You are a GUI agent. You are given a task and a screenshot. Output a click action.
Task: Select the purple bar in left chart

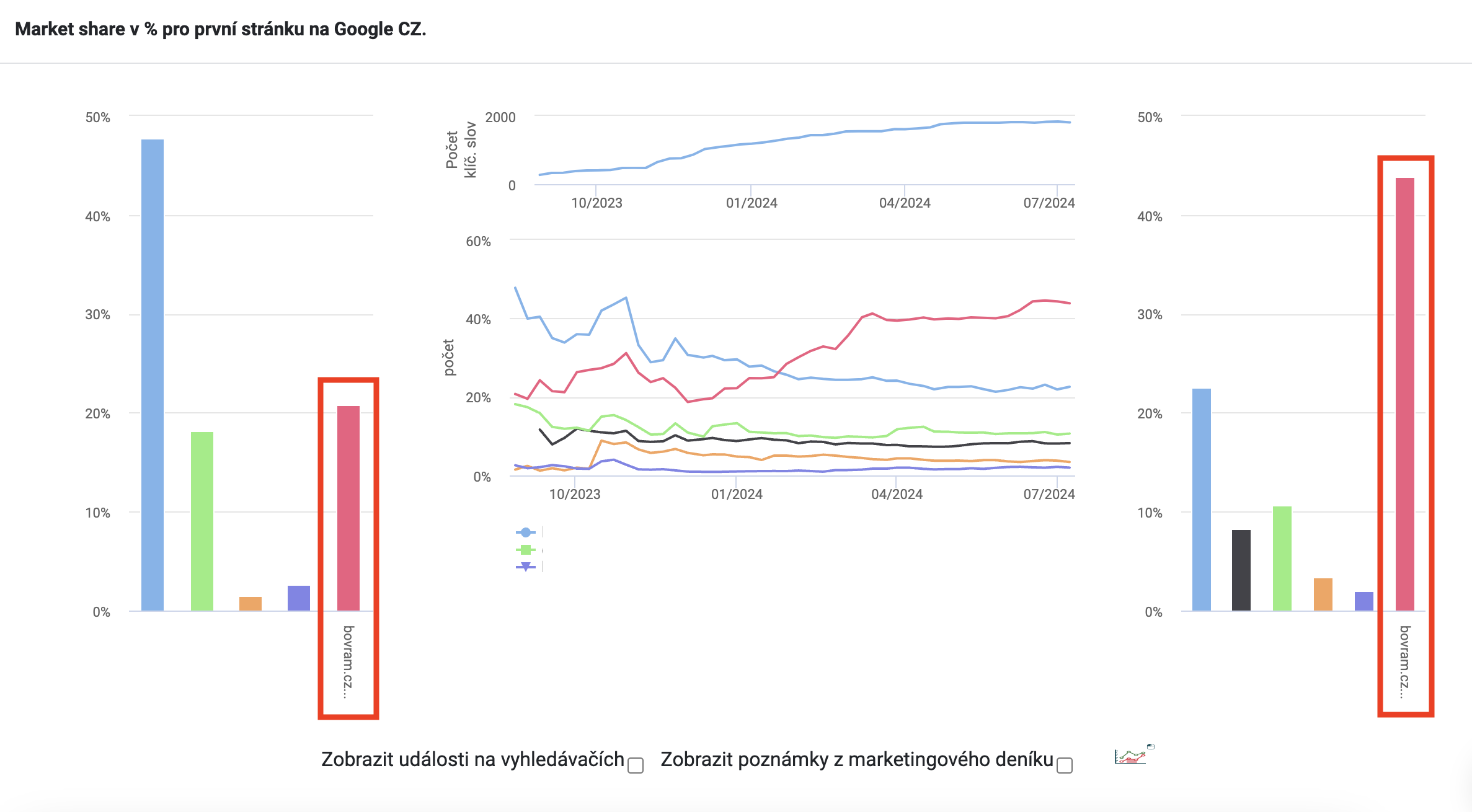tap(299, 598)
